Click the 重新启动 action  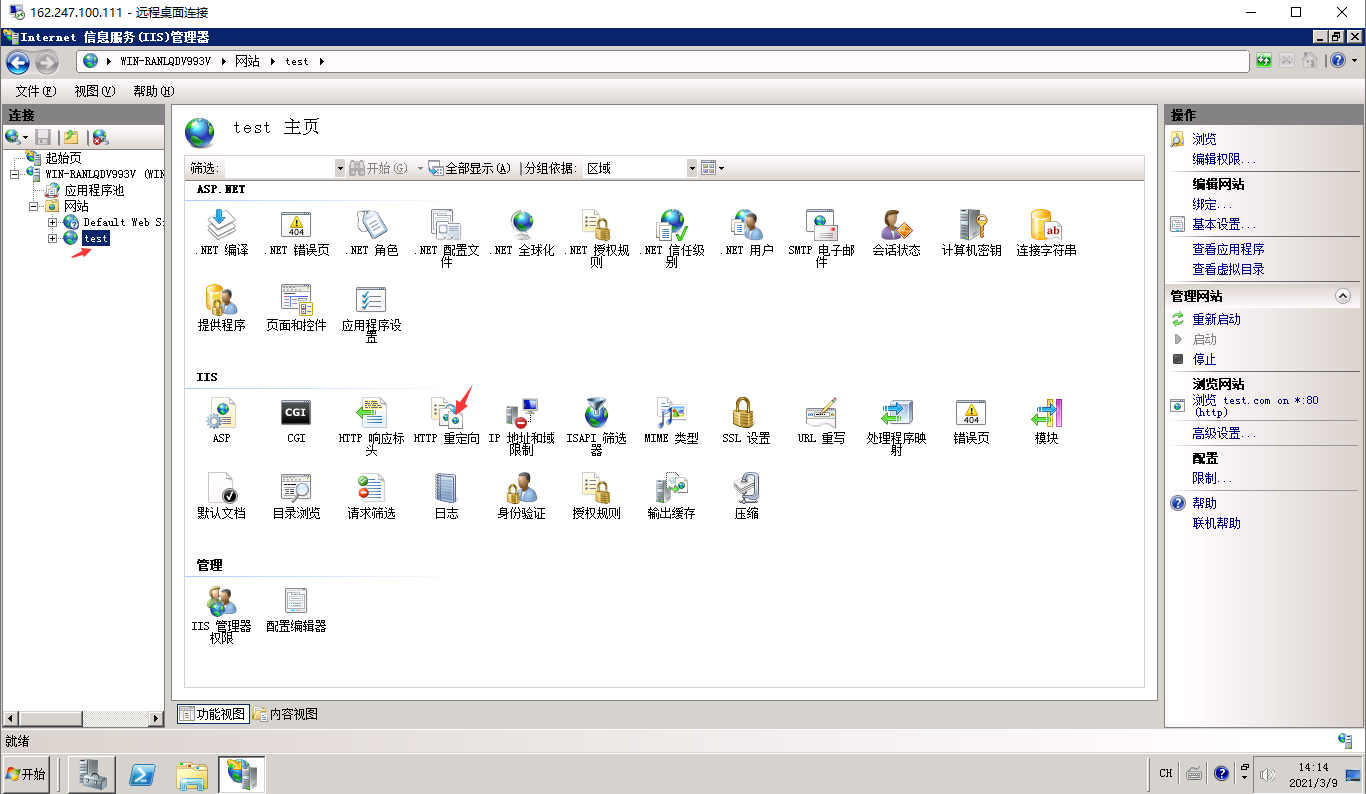pyautogui.click(x=1216, y=319)
